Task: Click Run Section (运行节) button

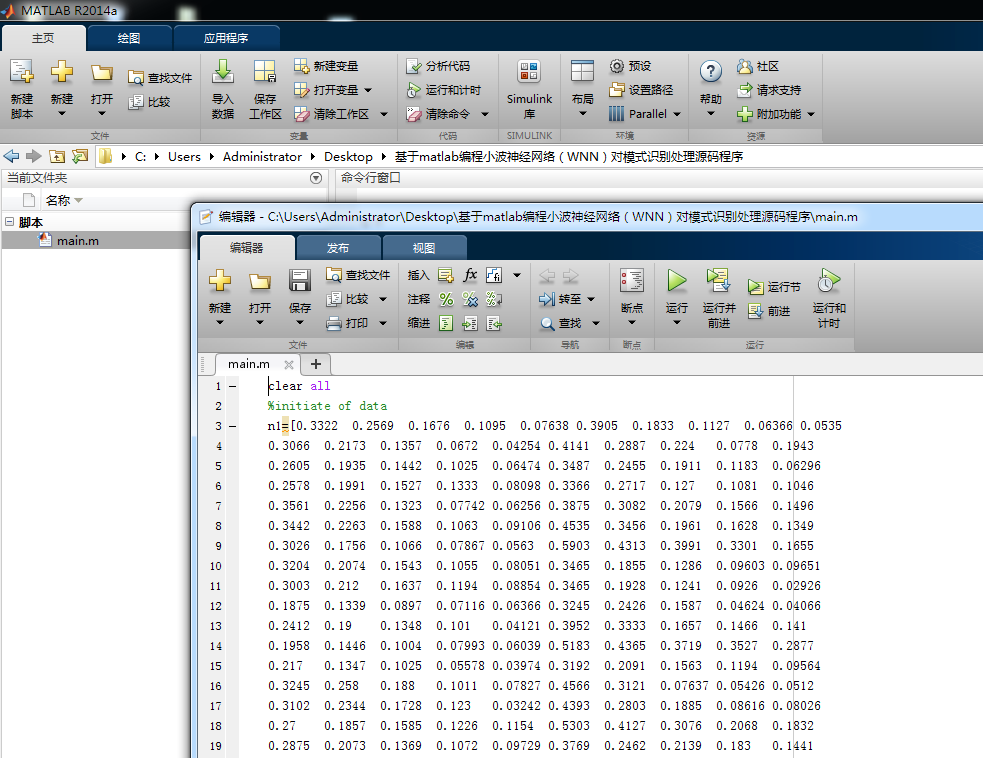Action: (774, 287)
